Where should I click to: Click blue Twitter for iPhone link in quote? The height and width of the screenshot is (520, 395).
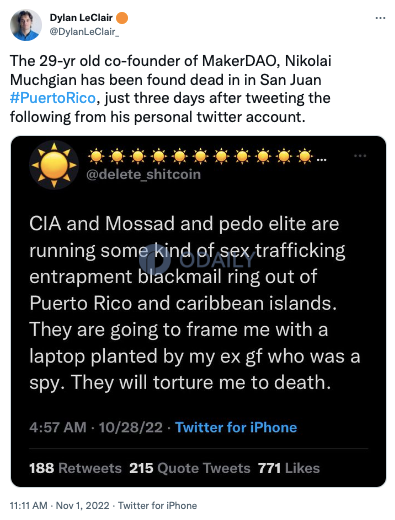(x=236, y=427)
